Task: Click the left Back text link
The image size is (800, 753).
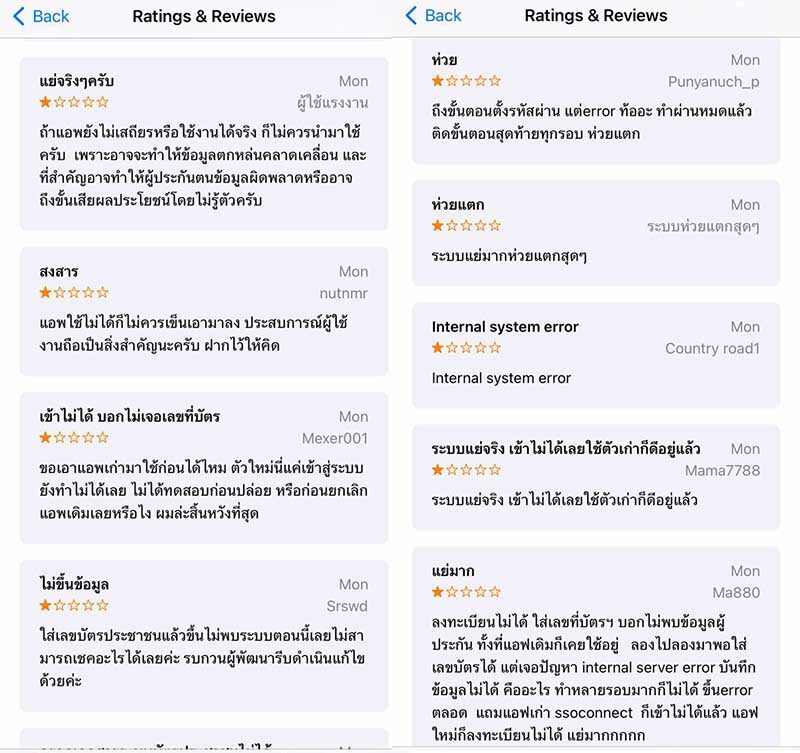Action: 51,16
